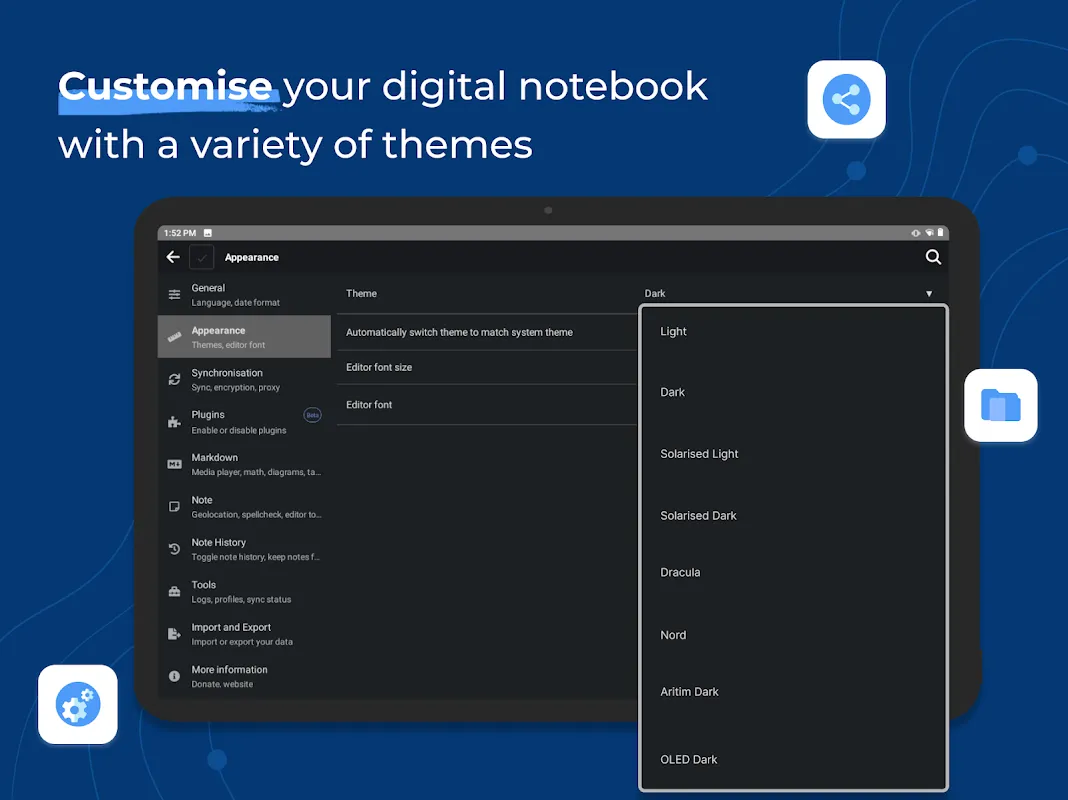Viewport: 1068px width, 800px height.
Task: Open search with the magnifier icon
Action: click(x=933, y=257)
